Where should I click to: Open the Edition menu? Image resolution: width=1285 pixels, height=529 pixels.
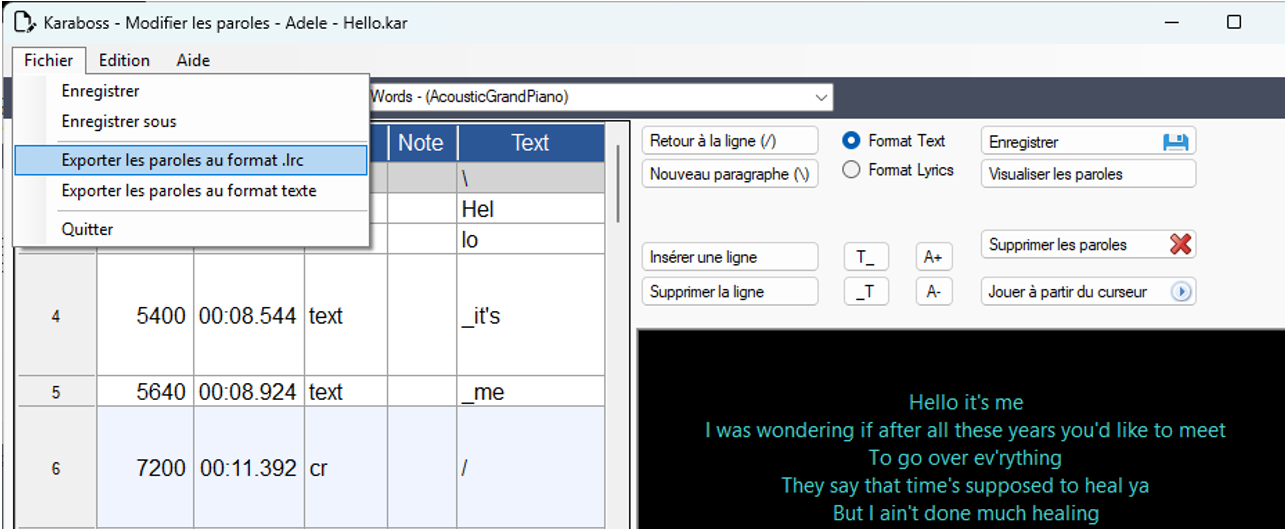click(124, 60)
